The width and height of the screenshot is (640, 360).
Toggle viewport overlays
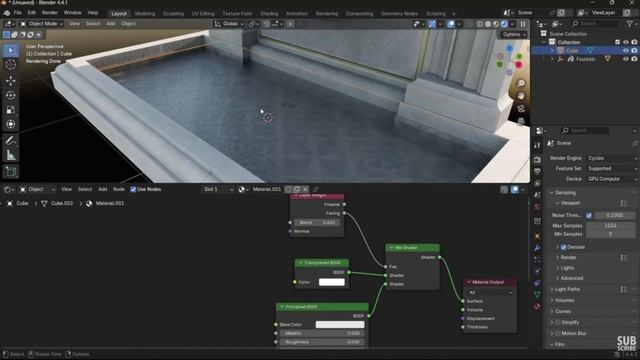click(451, 24)
